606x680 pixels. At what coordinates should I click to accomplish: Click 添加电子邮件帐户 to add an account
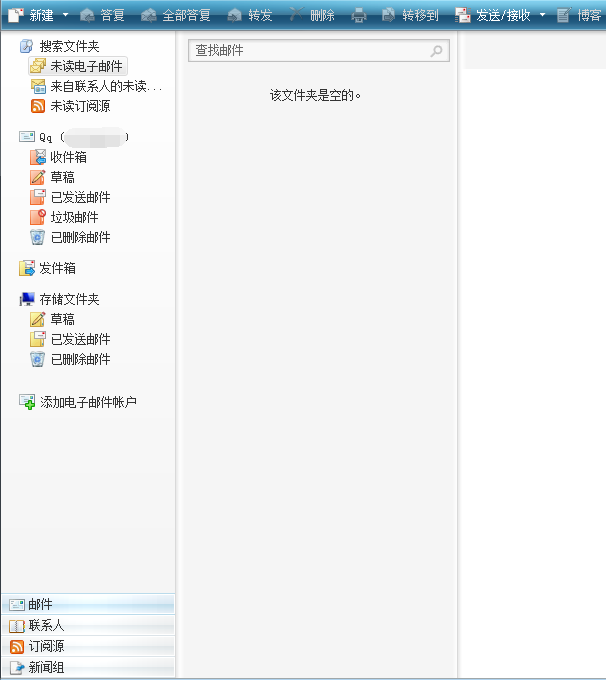coord(88,402)
